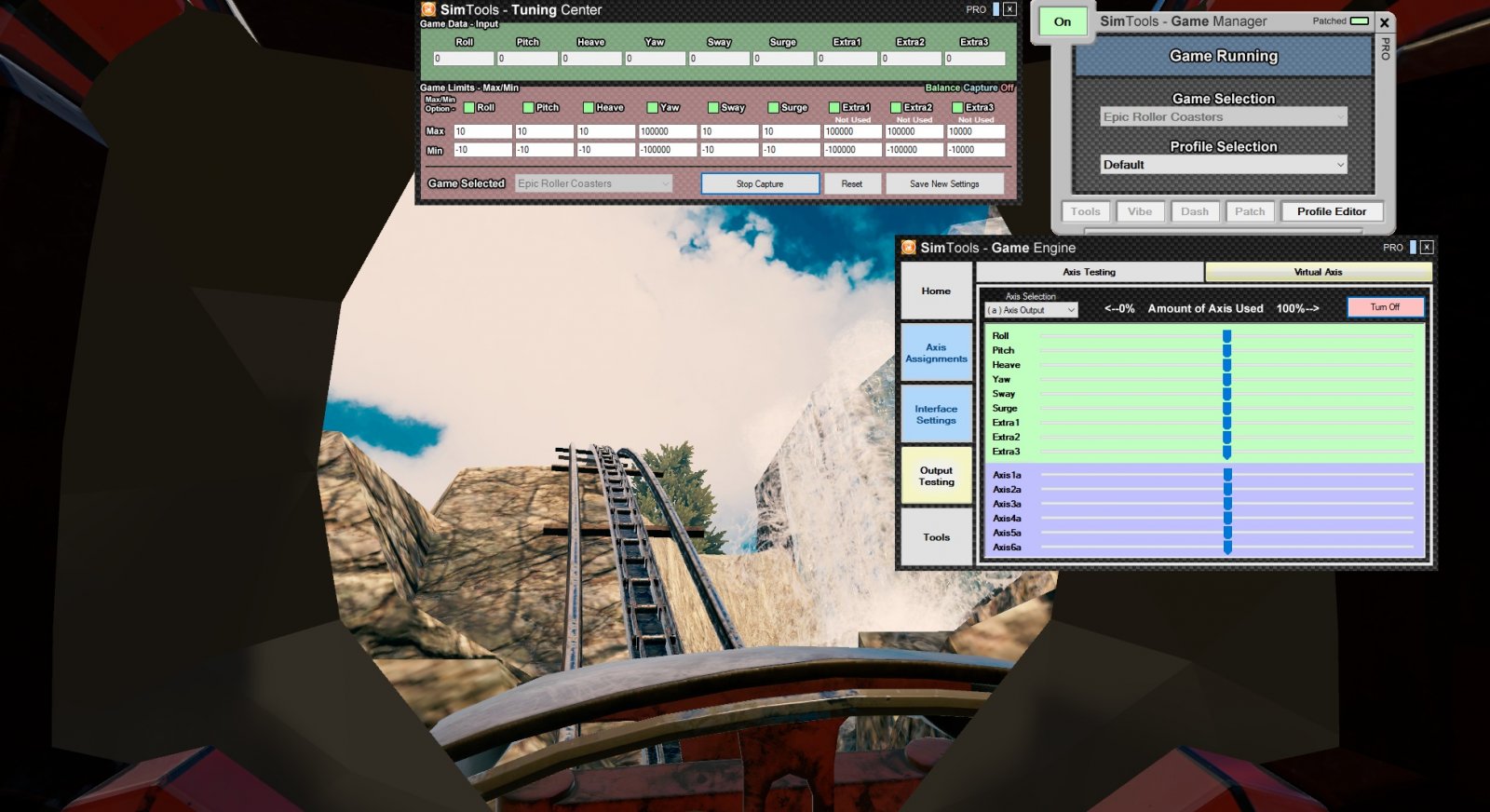Click the Roll Max value field
This screenshot has height=812, width=1490.
click(x=482, y=131)
